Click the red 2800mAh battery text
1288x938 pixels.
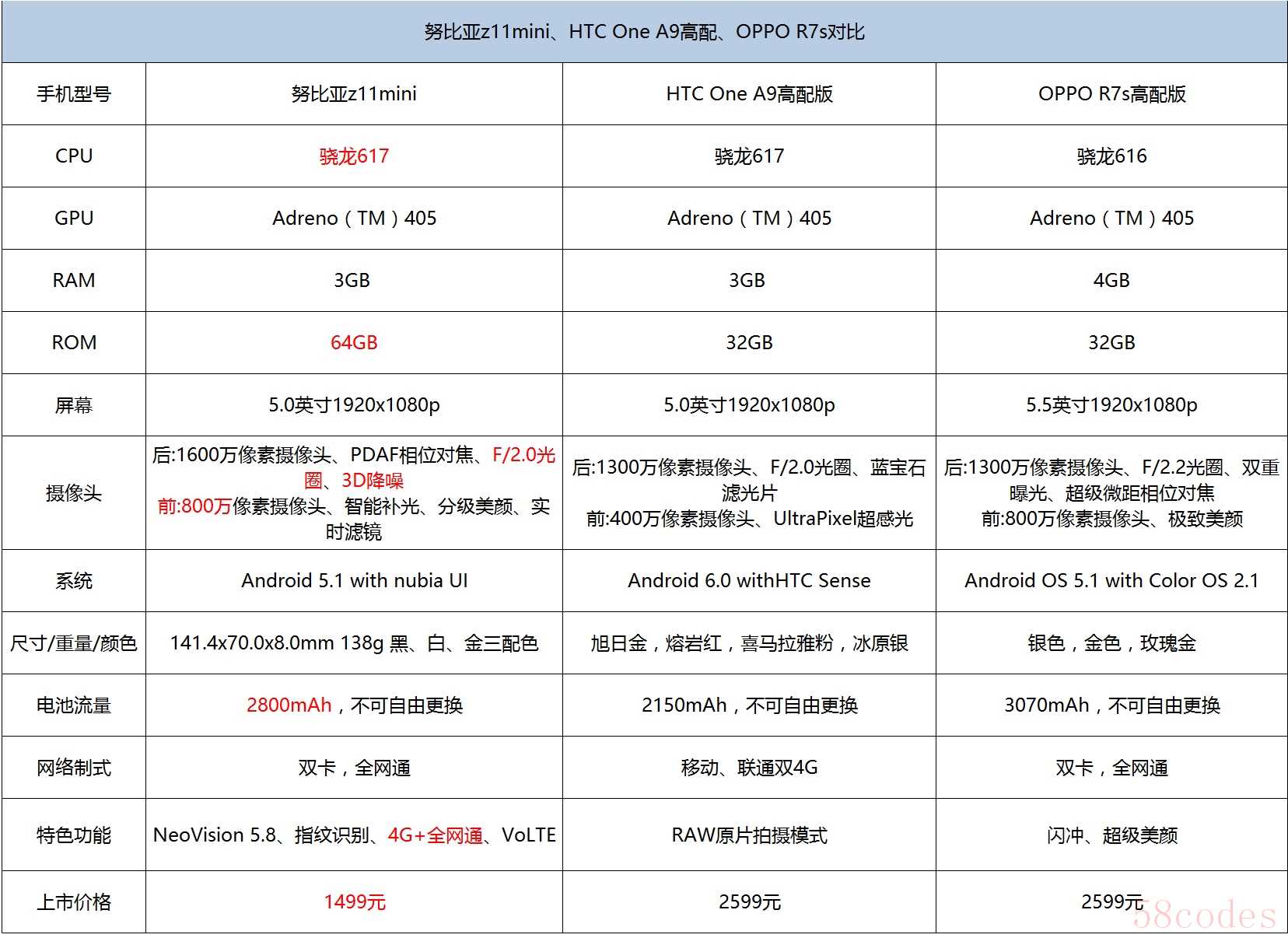point(289,705)
